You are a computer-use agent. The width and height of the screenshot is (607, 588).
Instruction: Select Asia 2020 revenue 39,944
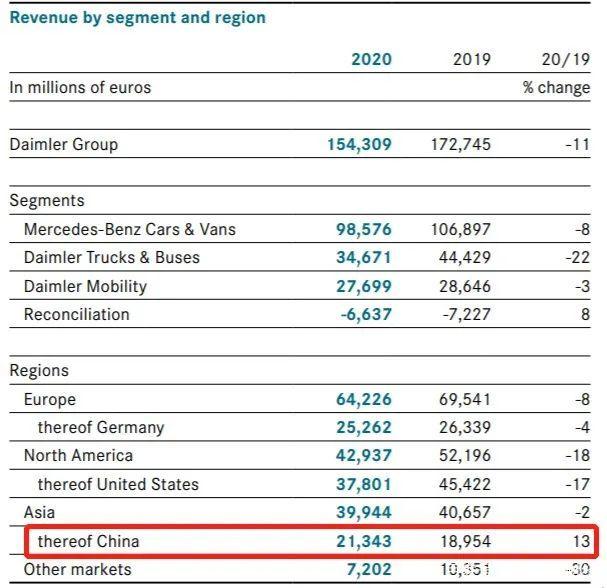click(364, 512)
